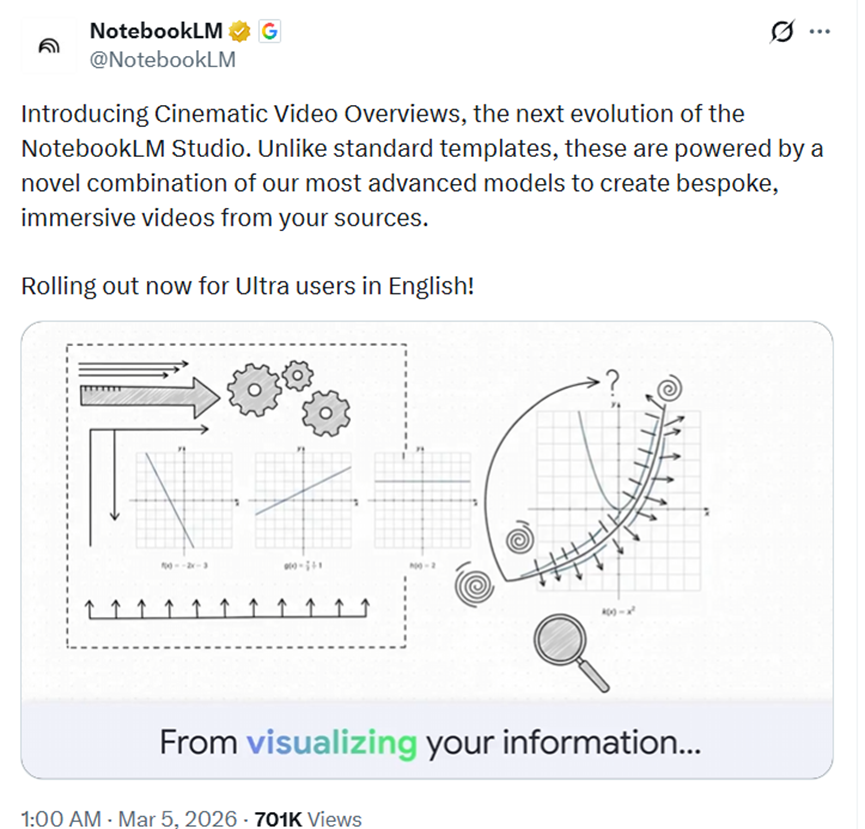
Task: Open the NotebookLM display name link
Action: [156, 32]
